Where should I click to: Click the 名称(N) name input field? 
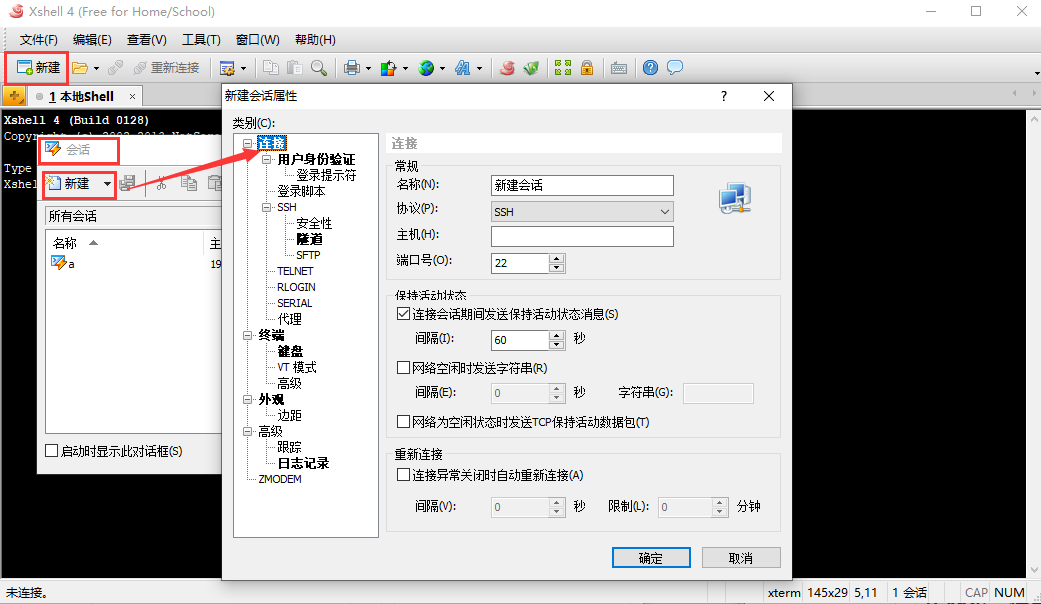pyautogui.click(x=582, y=185)
